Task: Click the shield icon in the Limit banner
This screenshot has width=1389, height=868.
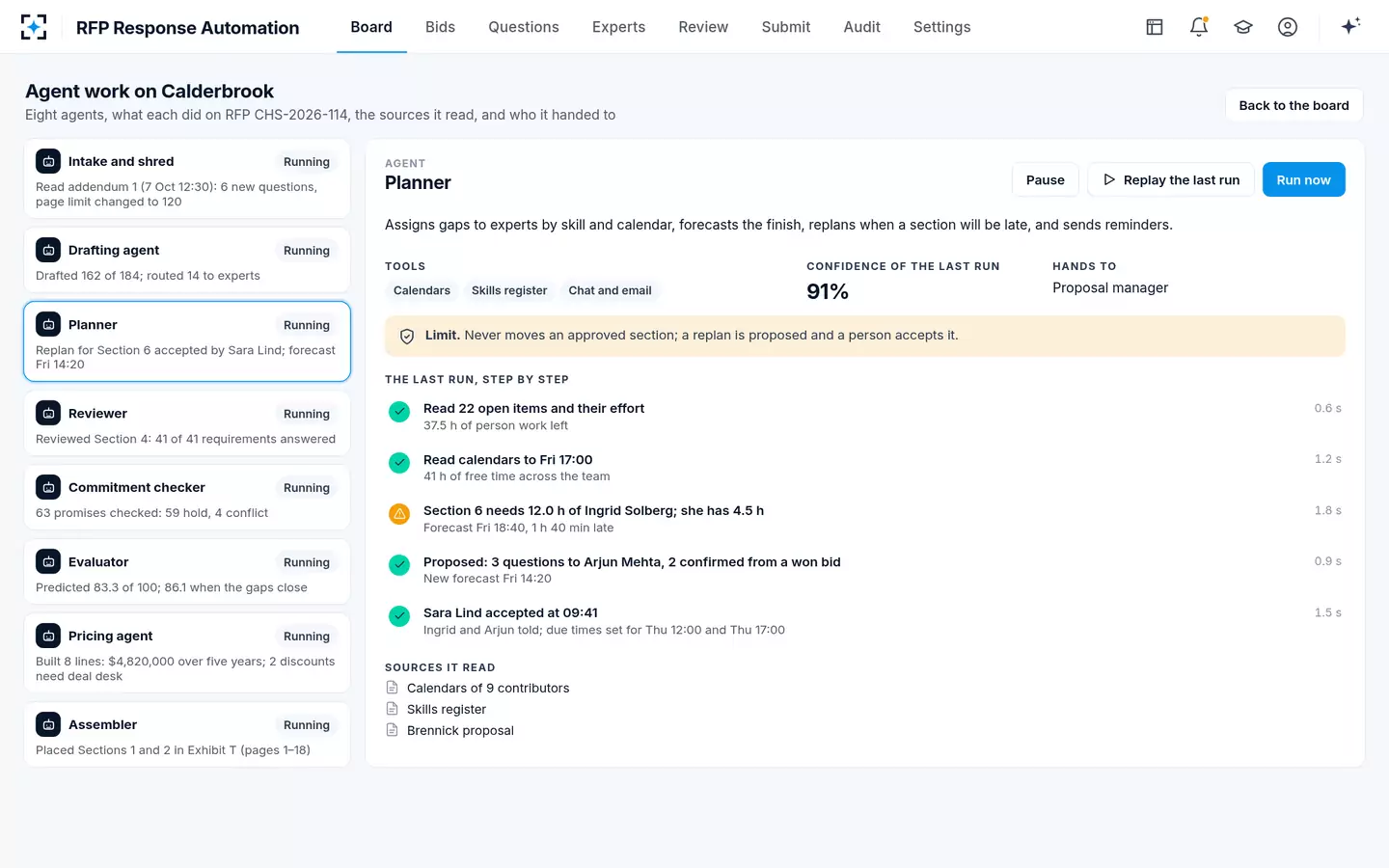Action: (x=407, y=337)
